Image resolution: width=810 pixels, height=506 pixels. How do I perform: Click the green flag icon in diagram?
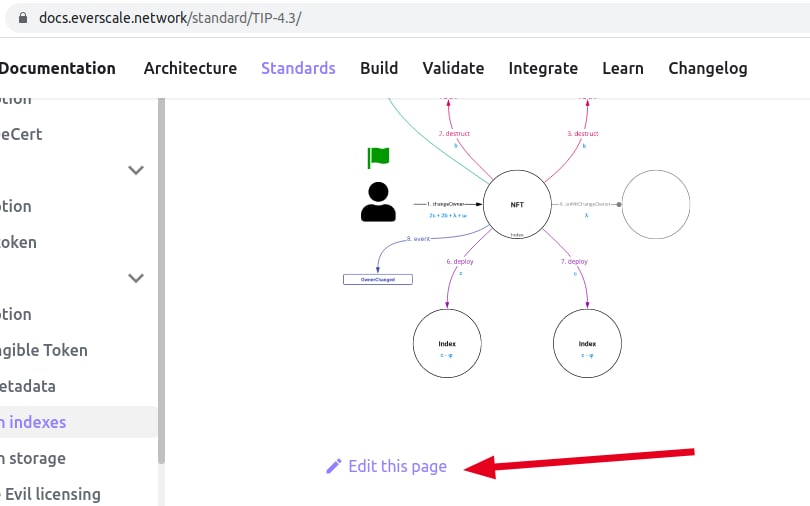[378, 157]
